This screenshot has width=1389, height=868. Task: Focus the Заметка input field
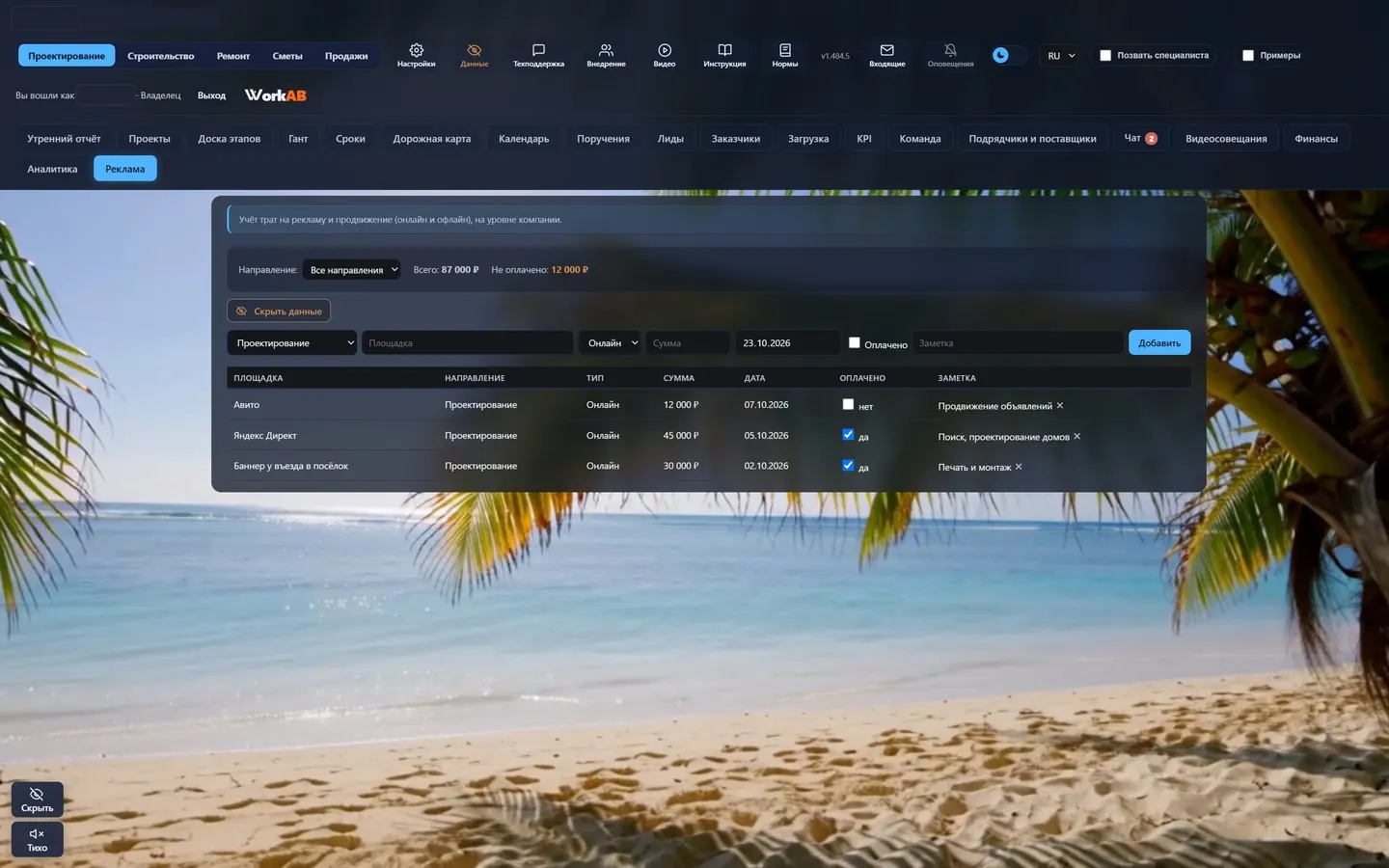1018,342
